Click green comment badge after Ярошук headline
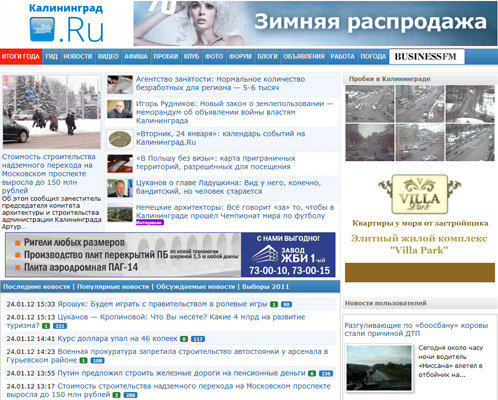Viewport: 498px width, 400px height. pyautogui.click(x=274, y=304)
